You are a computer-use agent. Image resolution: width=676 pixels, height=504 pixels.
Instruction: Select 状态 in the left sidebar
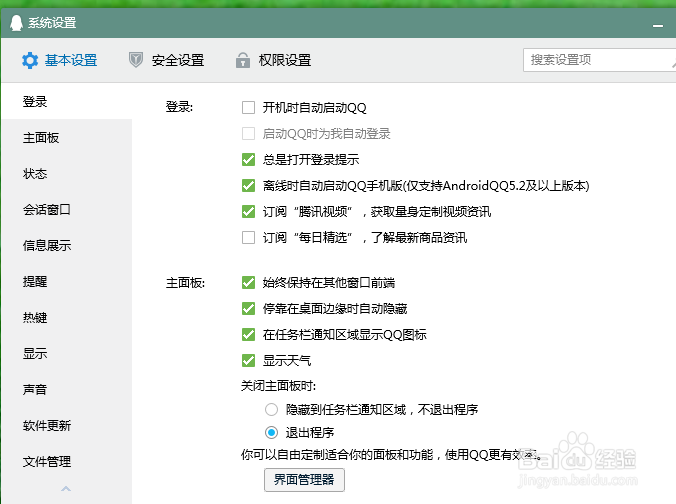(67, 174)
